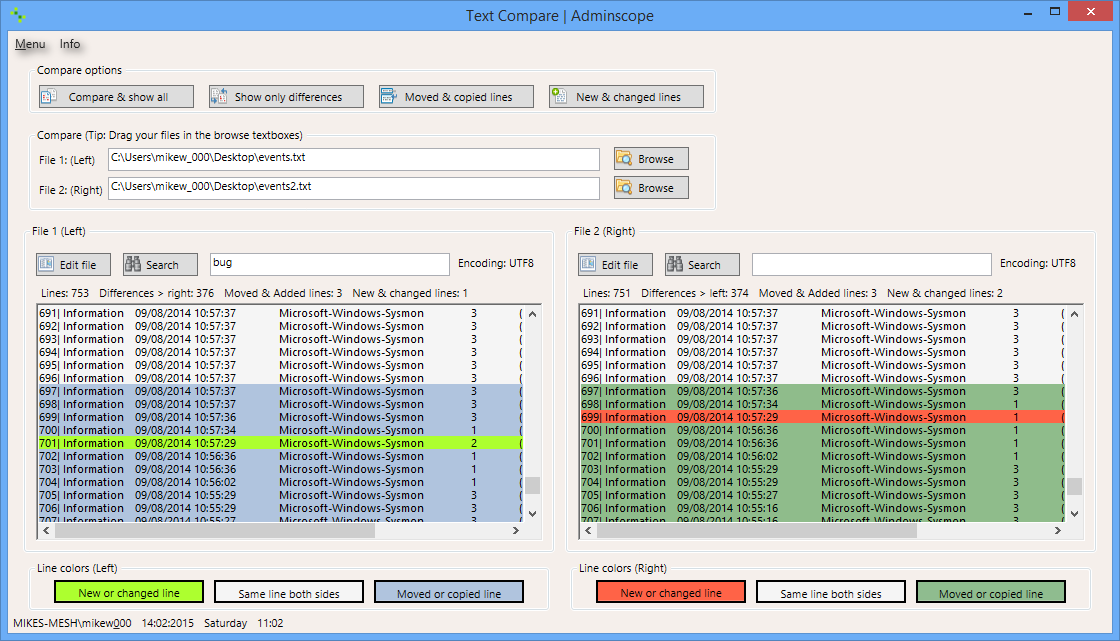This screenshot has height=641, width=1120.
Task: Select line 691 in left list
Action: click(x=280, y=313)
